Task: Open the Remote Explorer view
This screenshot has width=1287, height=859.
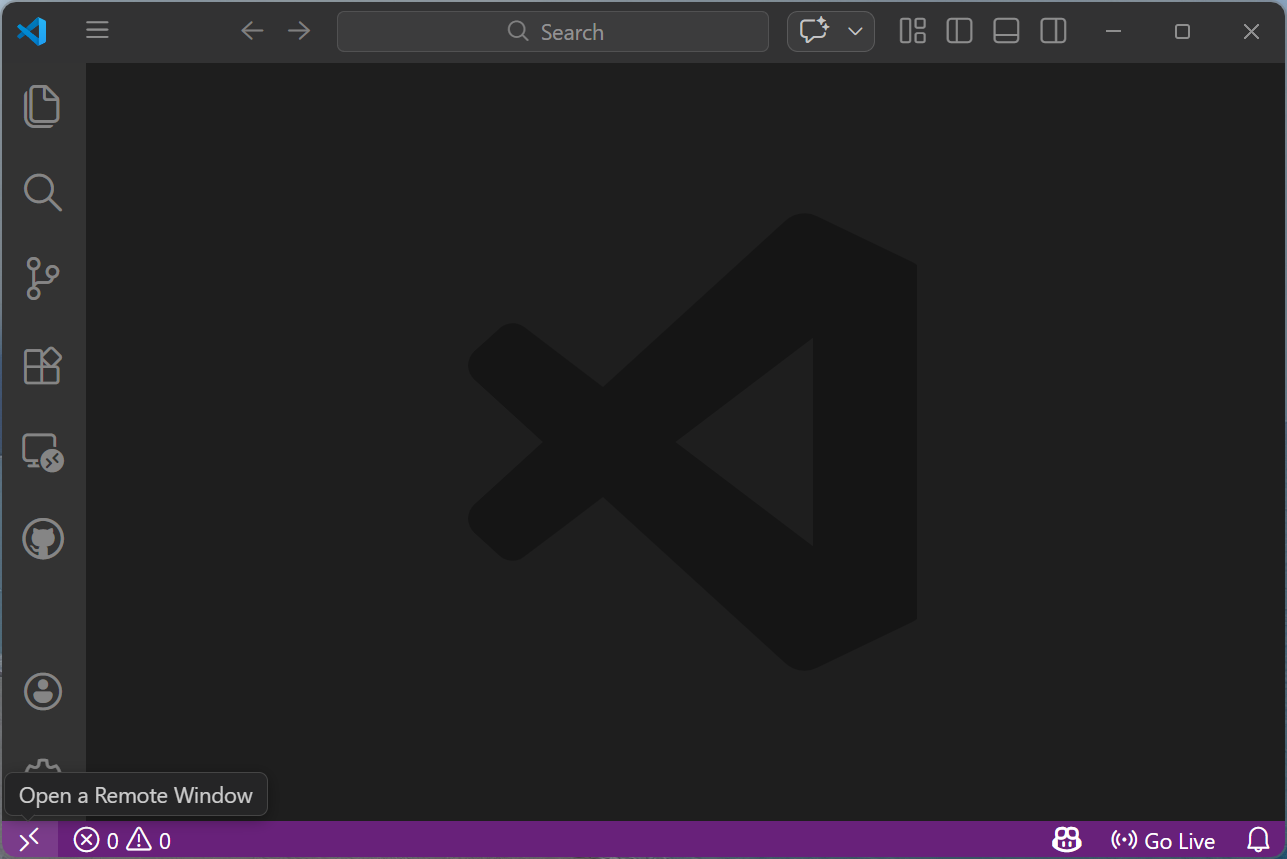Action: pyautogui.click(x=42, y=452)
